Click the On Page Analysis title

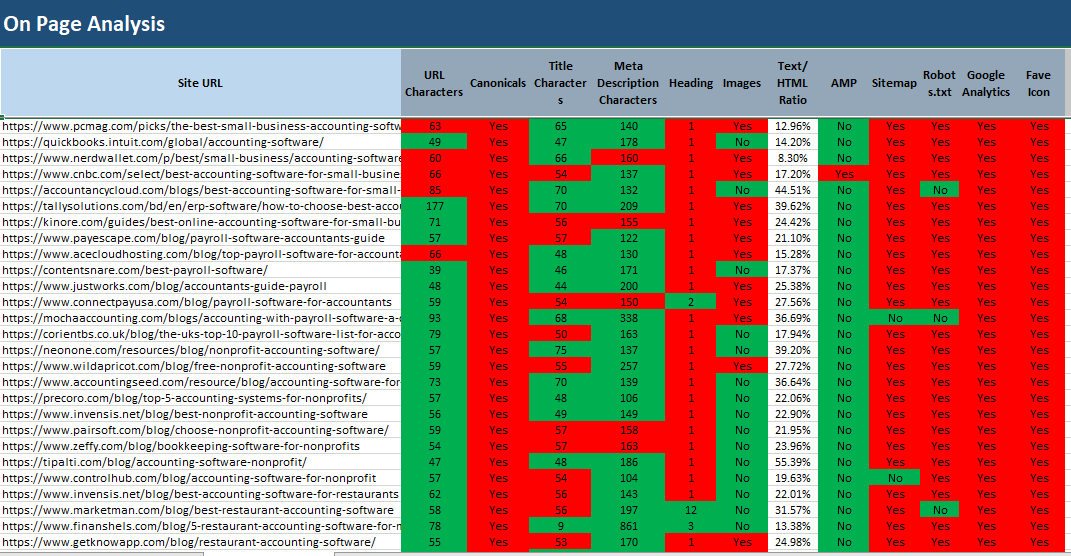click(84, 24)
